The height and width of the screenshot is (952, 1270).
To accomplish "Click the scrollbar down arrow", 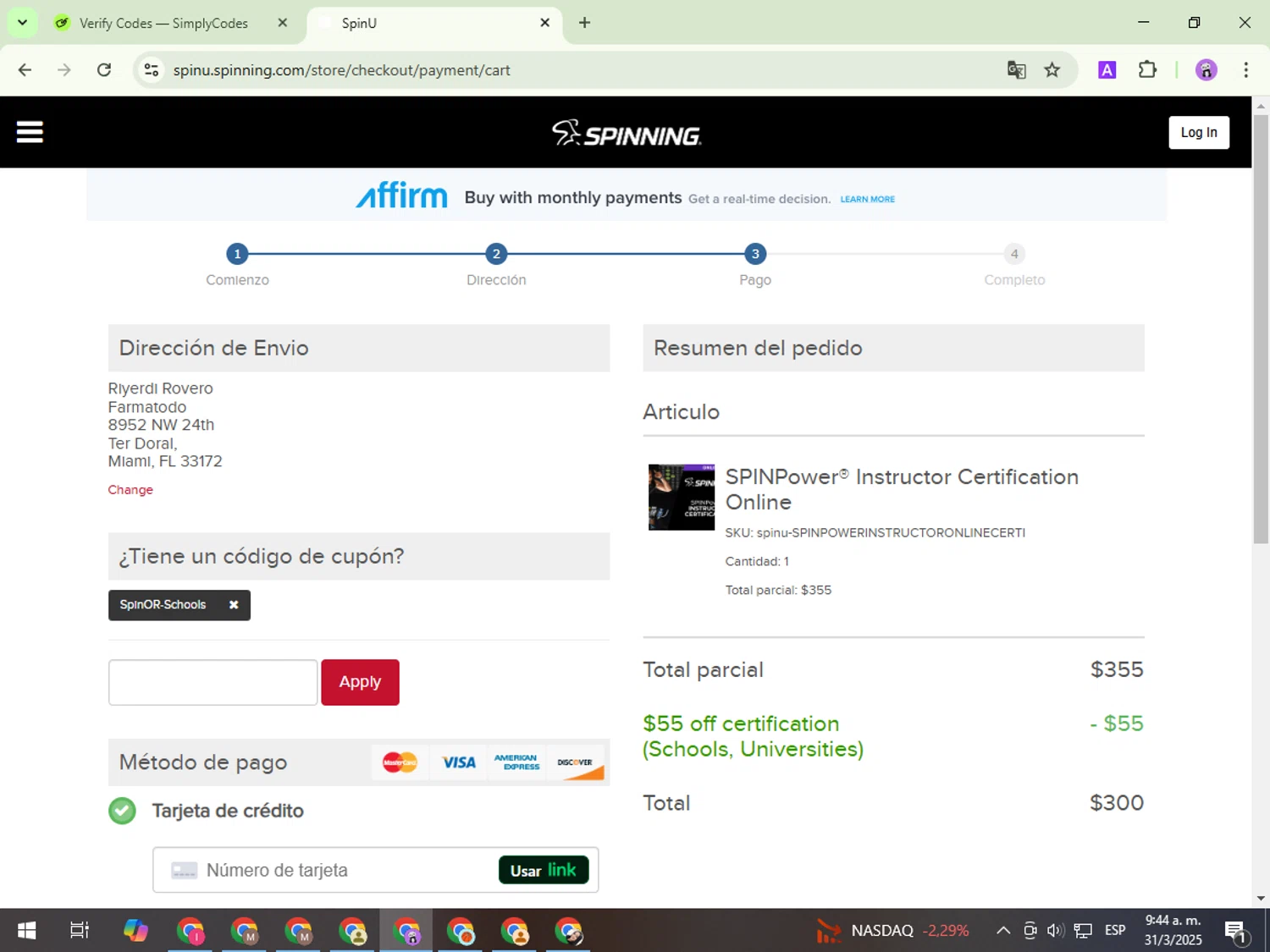I will (1261, 898).
